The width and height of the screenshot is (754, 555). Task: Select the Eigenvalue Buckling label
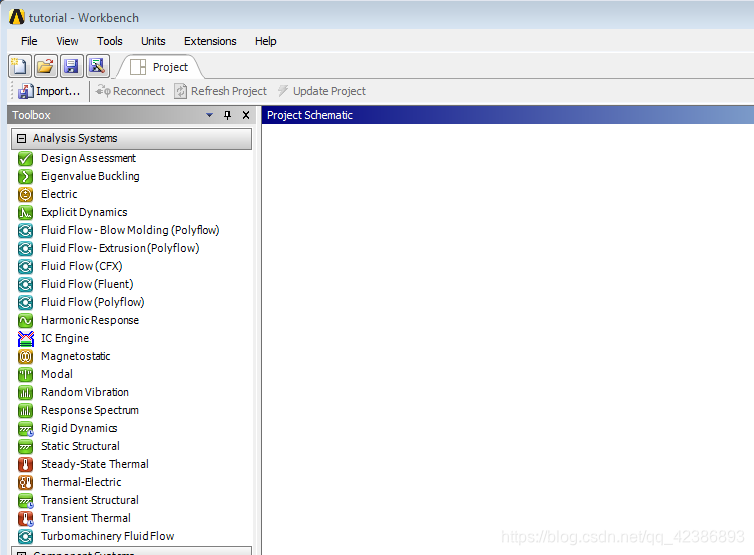(90, 176)
